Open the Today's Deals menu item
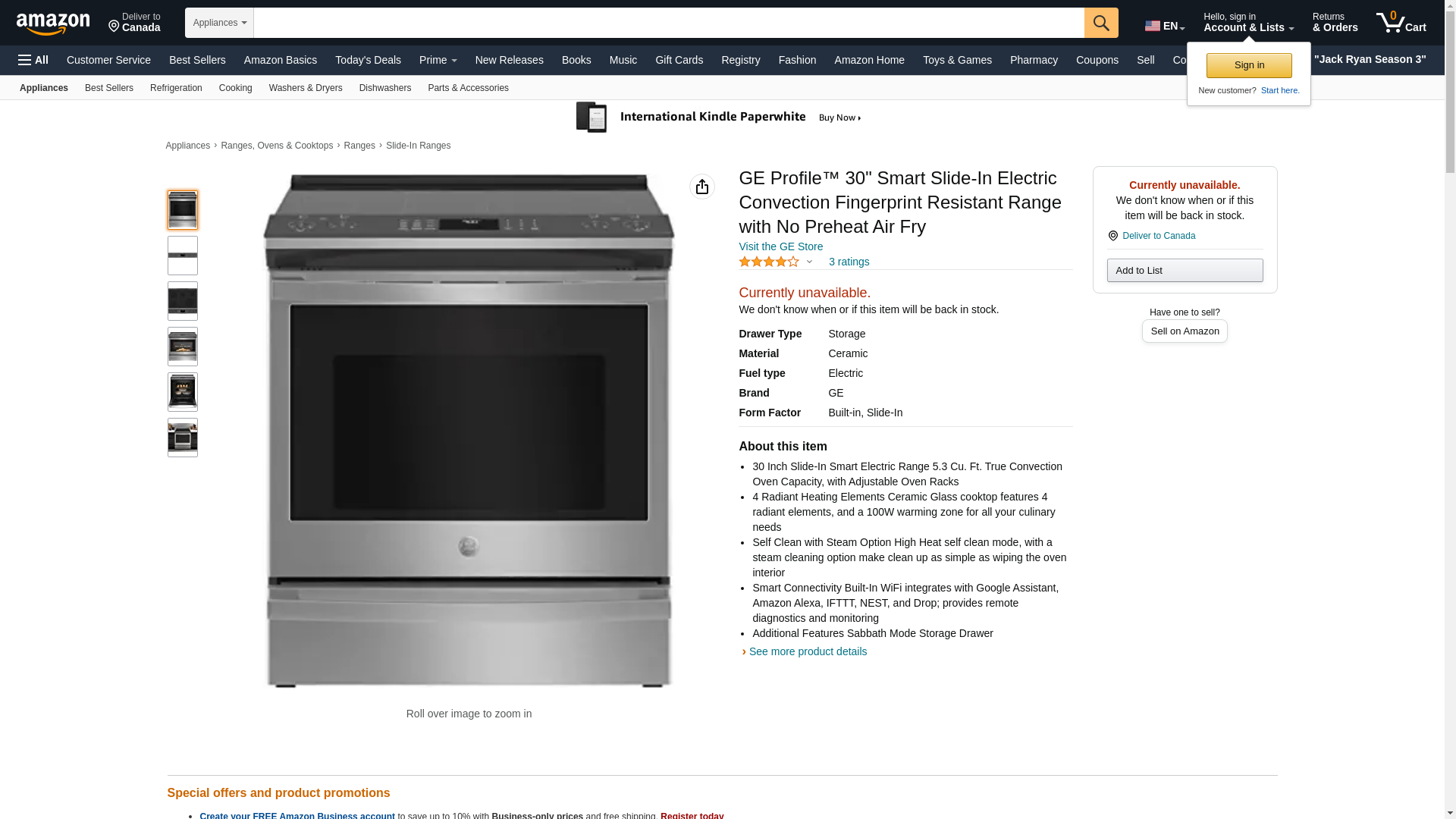 (368, 60)
